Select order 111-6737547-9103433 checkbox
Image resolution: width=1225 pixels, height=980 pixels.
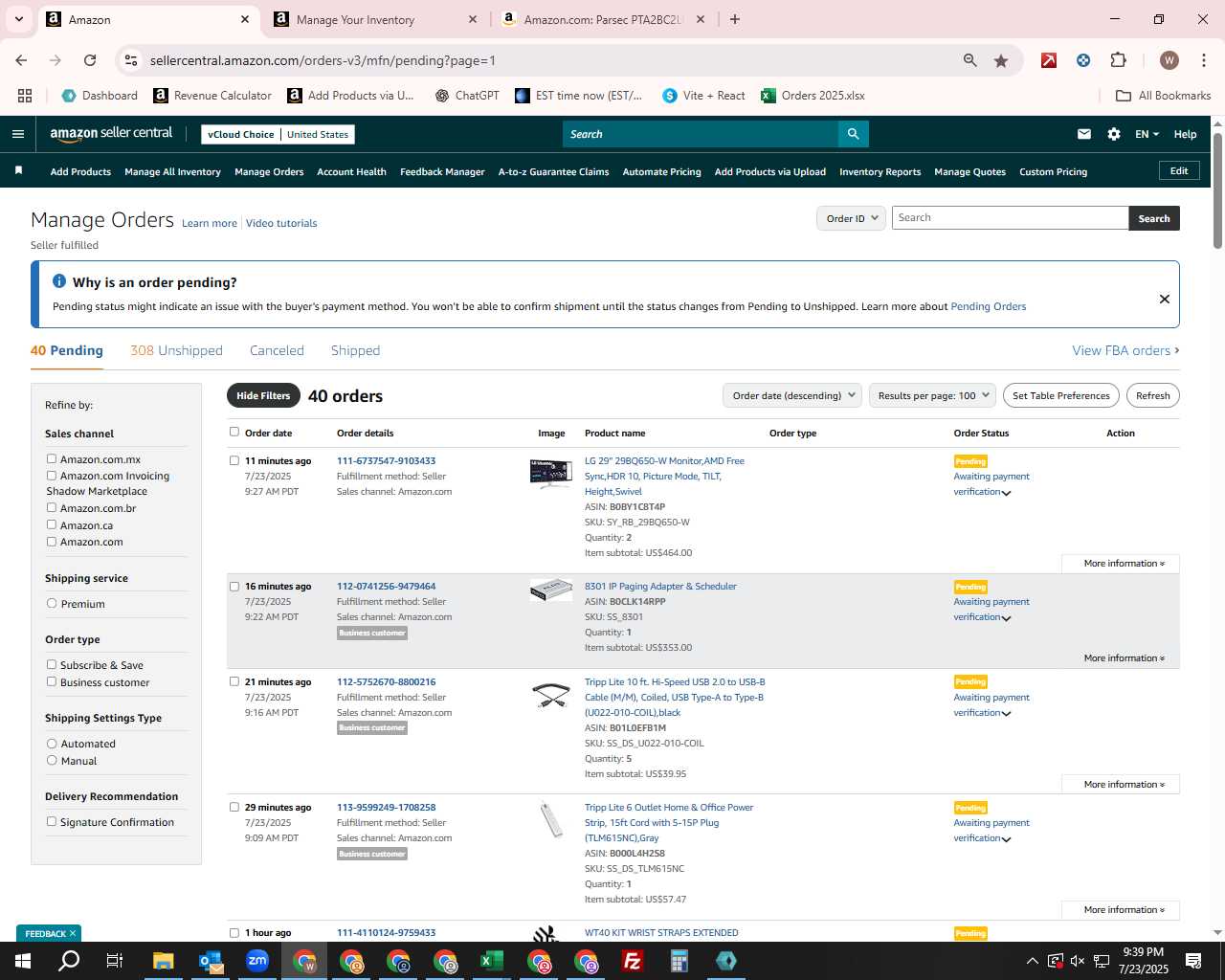(x=234, y=460)
